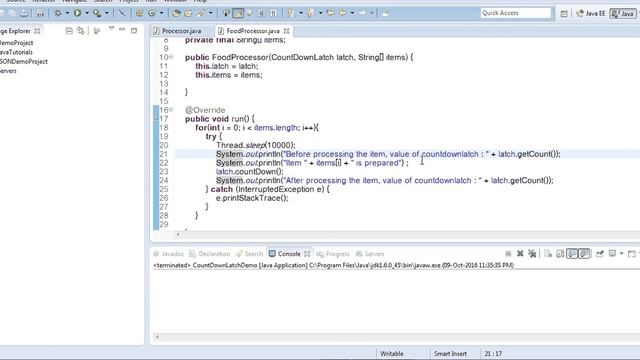
Task: Select the JavaTutorials project in Package Explorer
Action: [16, 52]
